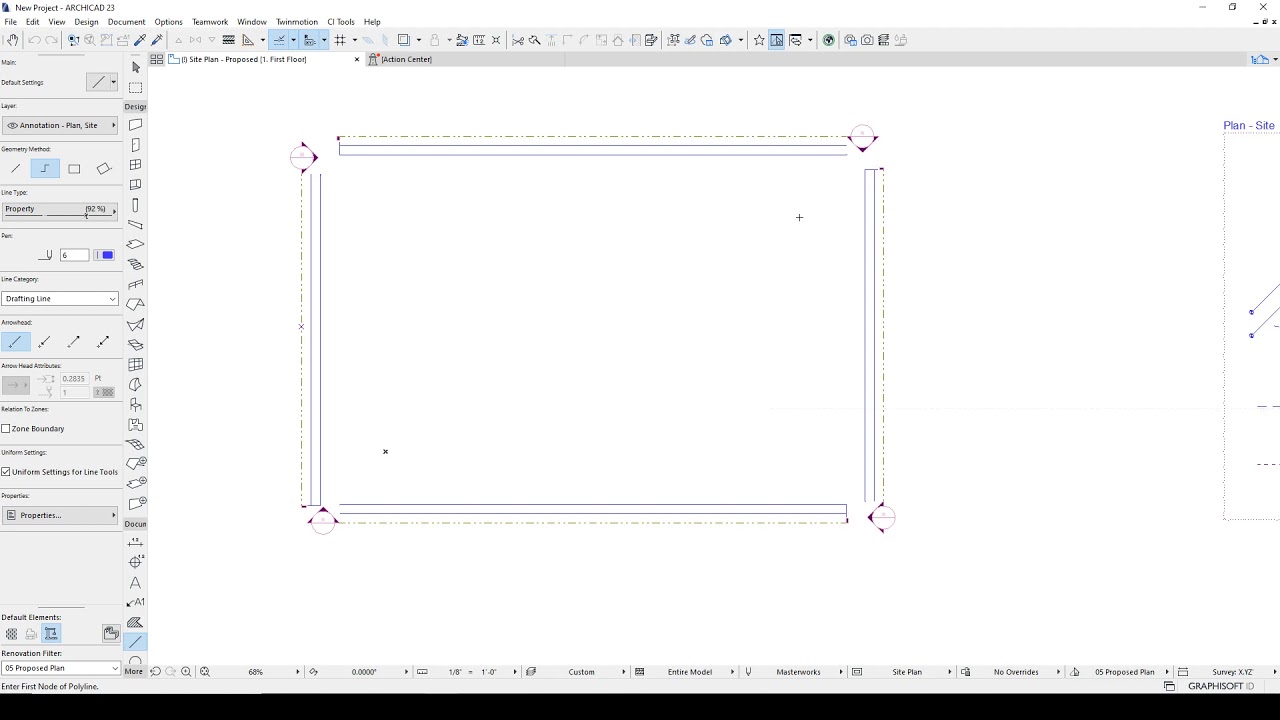Expand the Properties panel flyout

pyautogui.click(x=60, y=515)
